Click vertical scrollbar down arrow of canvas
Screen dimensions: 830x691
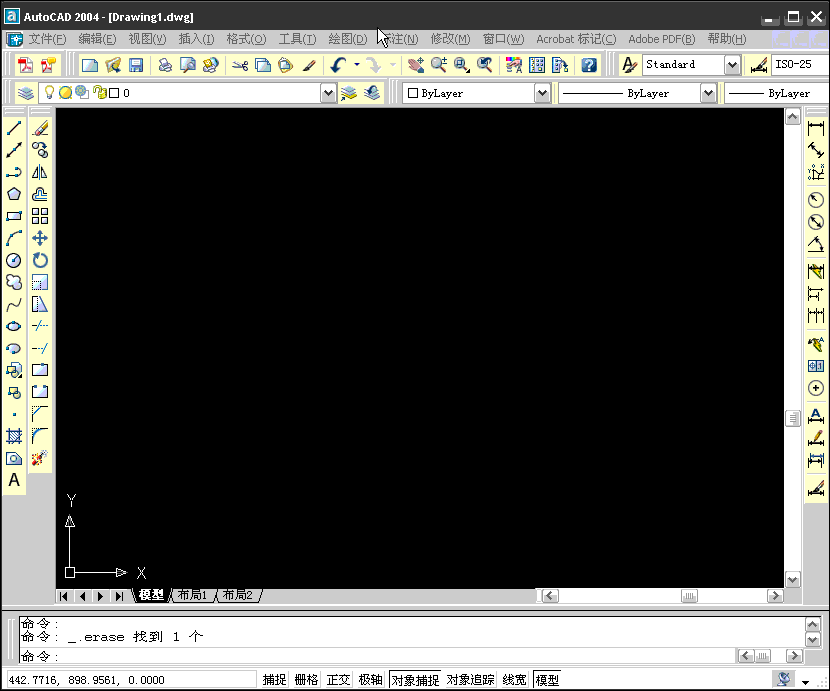point(792,580)
